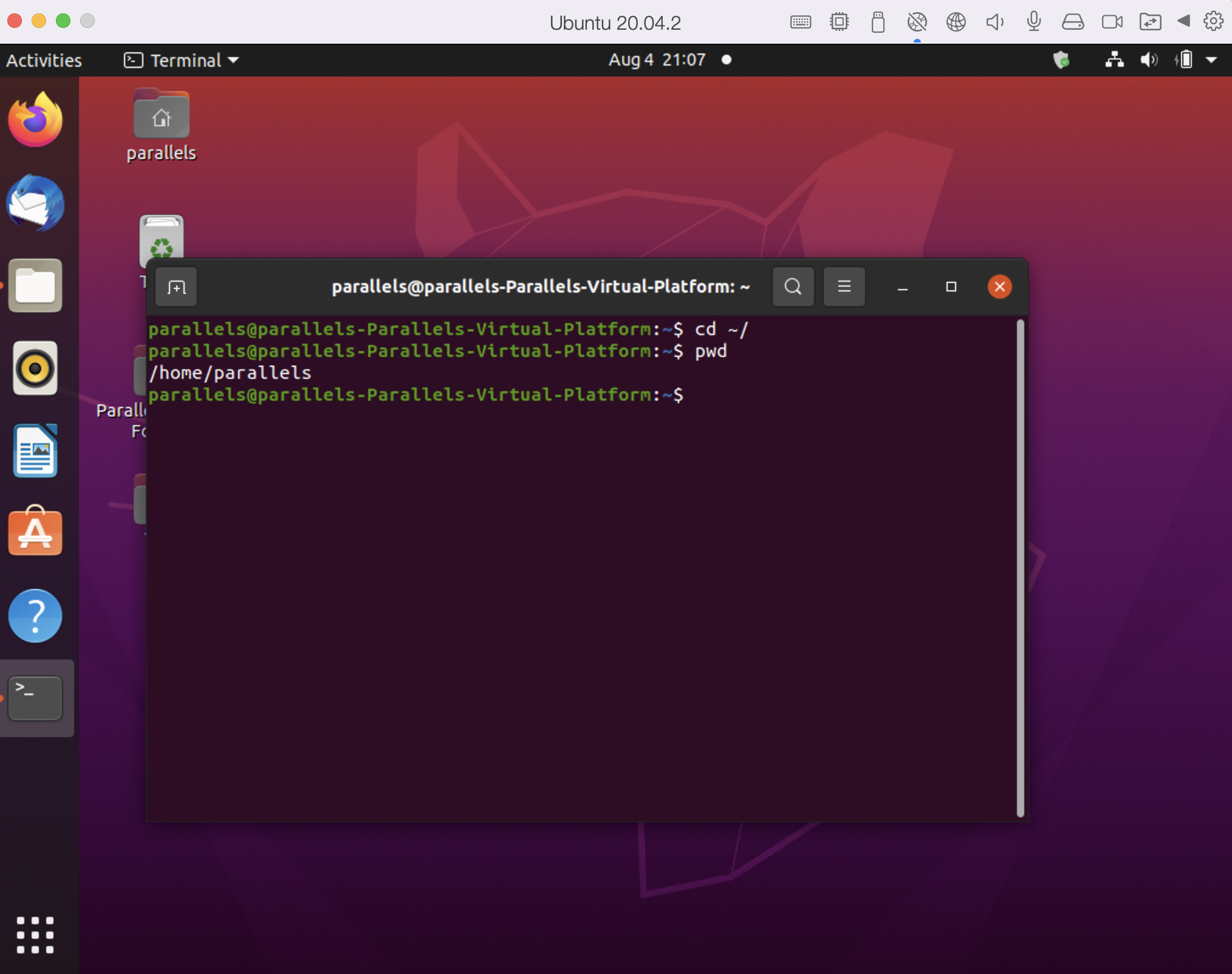Viewport: 1232px width, 974px height.
Task: Click the Parallels CPU chip icon
Action: click(x=839, y=22)
